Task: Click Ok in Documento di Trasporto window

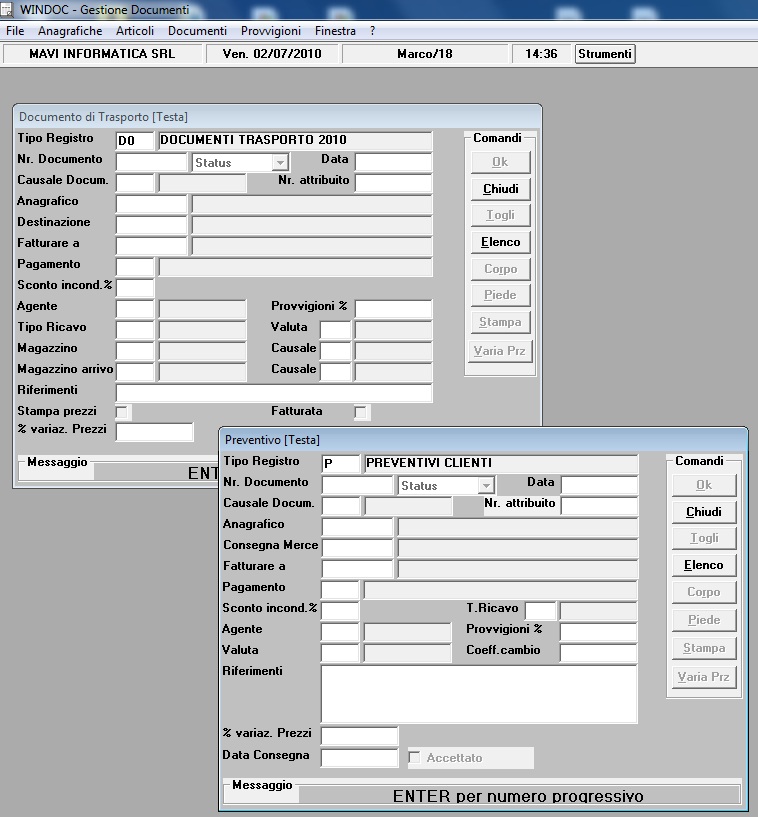Action: coord(501,162)
